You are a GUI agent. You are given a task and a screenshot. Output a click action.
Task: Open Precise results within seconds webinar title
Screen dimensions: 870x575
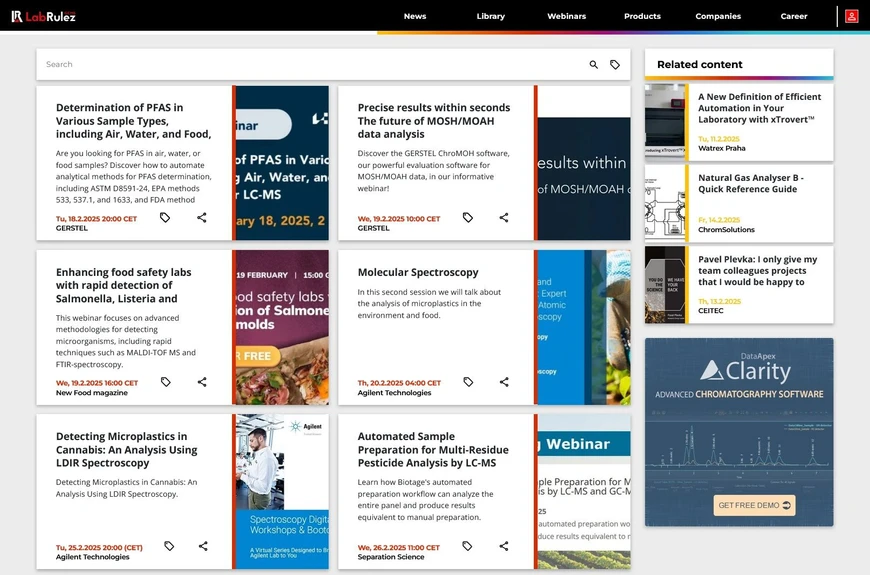(434, 121)
